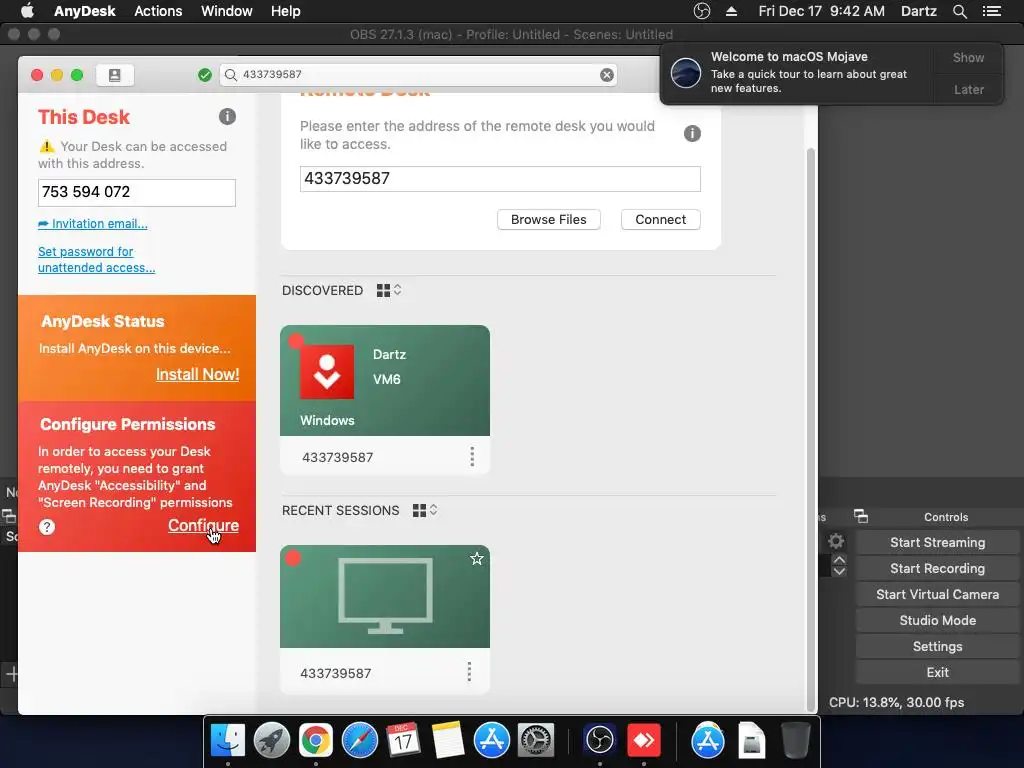The image size is (1024, 768).
Task: Select the recent session monitor thumbnail
Action: [x=385, y=596]
